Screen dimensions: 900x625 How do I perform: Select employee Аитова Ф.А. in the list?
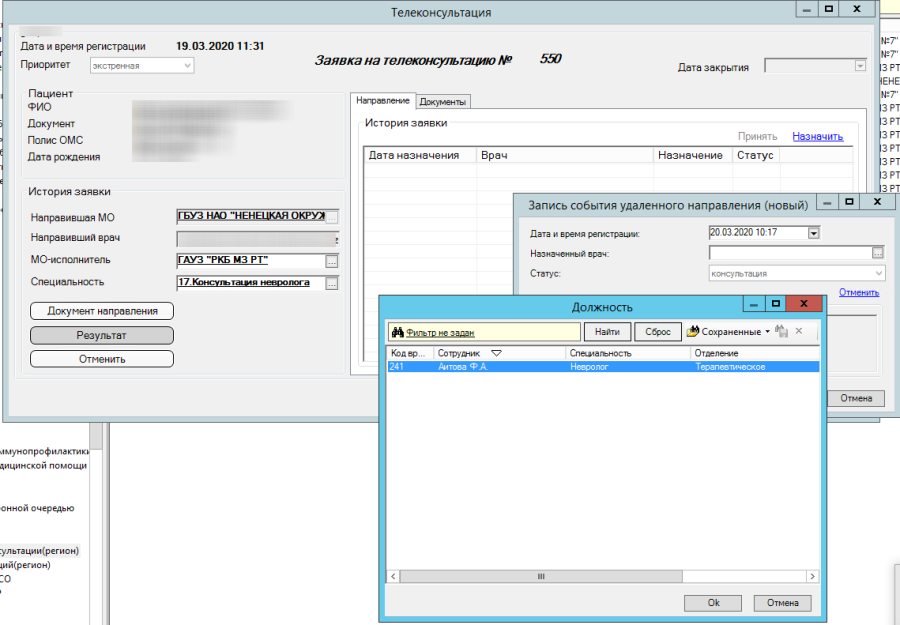click(463, 367)
